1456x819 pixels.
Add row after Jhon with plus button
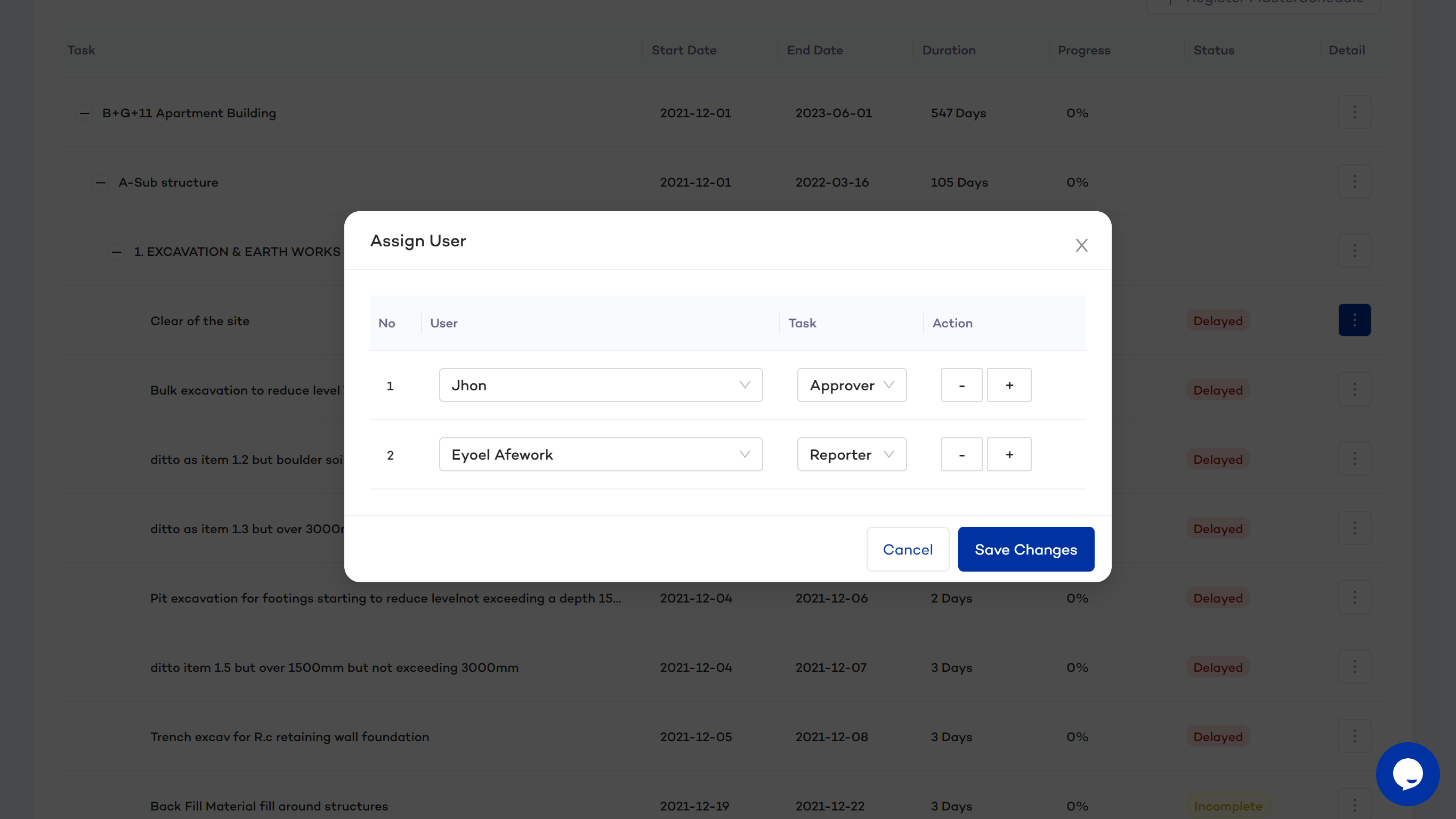pyautogui.click(x=1009, y=385)
